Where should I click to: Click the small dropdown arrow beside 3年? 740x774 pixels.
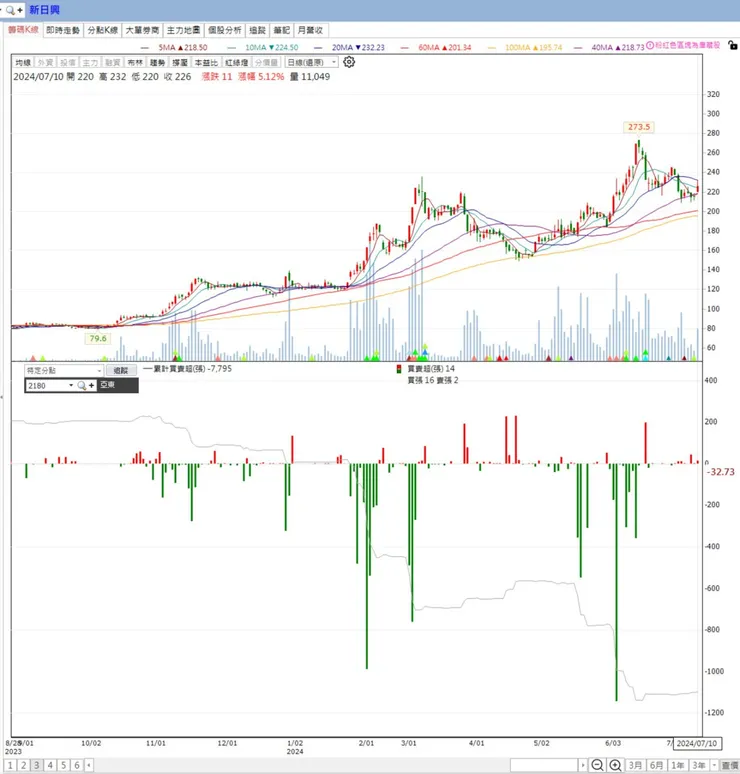(714, 765)
